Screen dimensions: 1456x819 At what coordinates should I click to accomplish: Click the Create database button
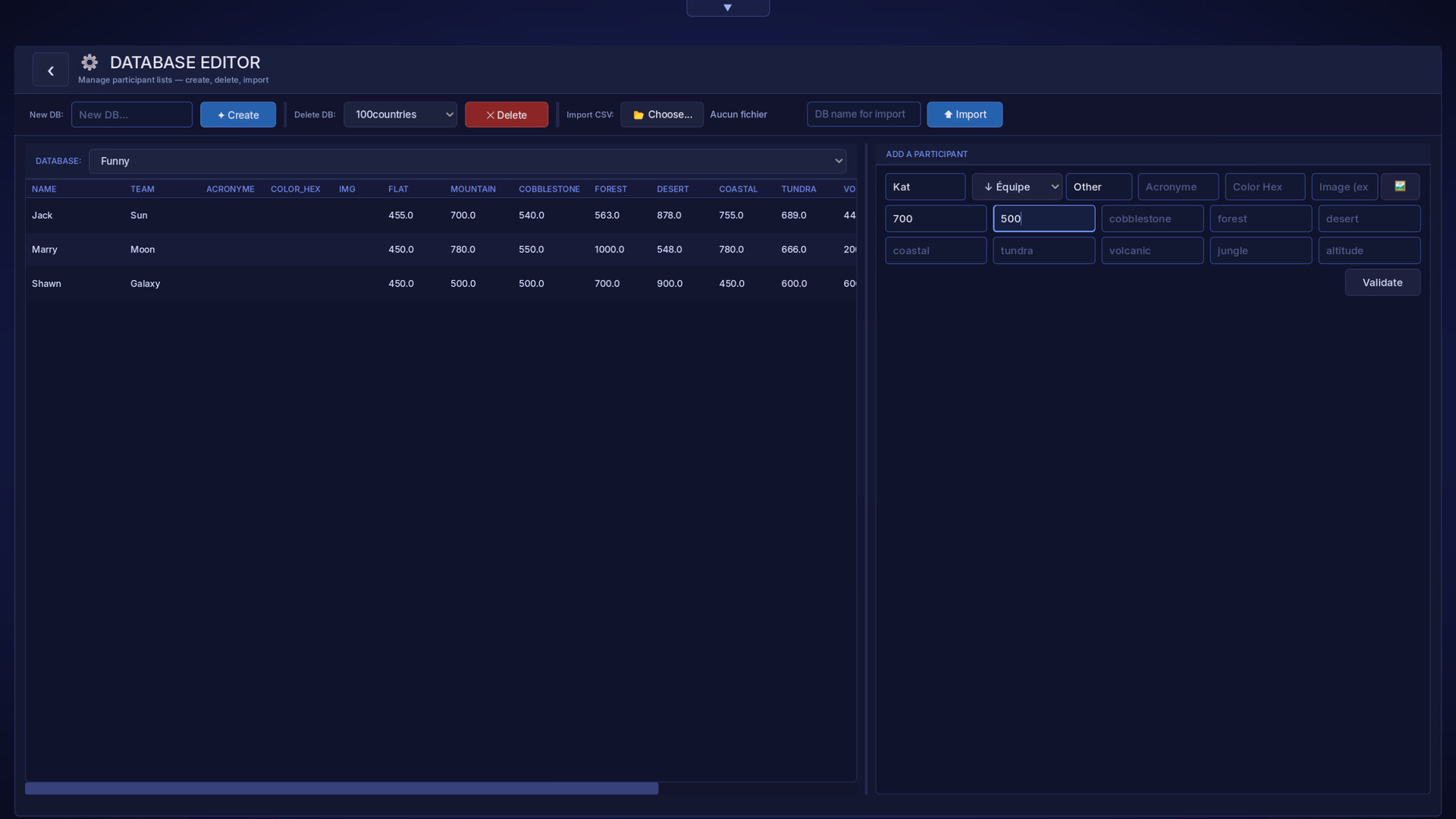click(238, 115)
